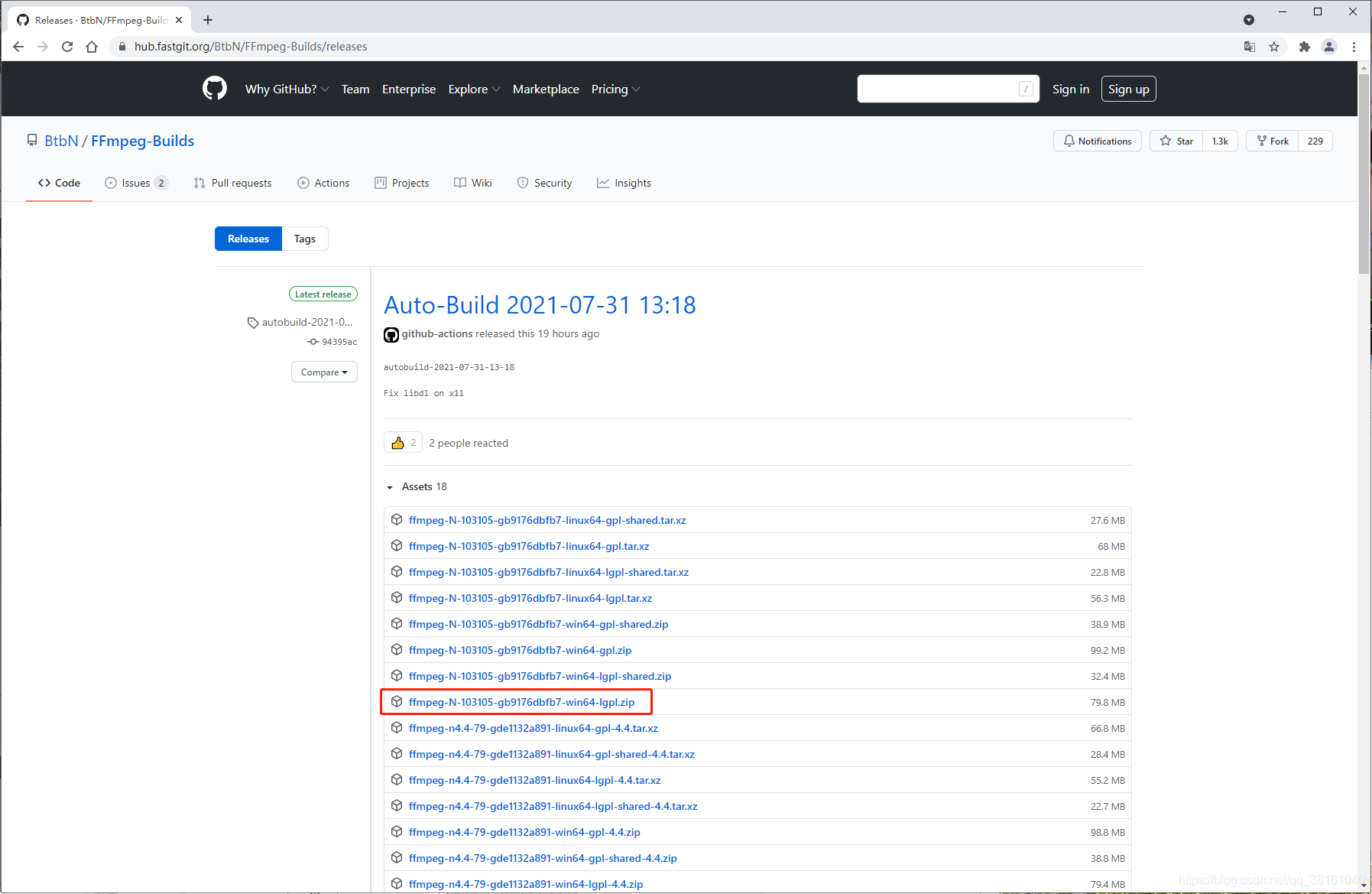Image resolution: width=1372 pixels, height=894 pixels.
Task: Open Chrome three-dot menu
Action: [x=1354, y=47]
